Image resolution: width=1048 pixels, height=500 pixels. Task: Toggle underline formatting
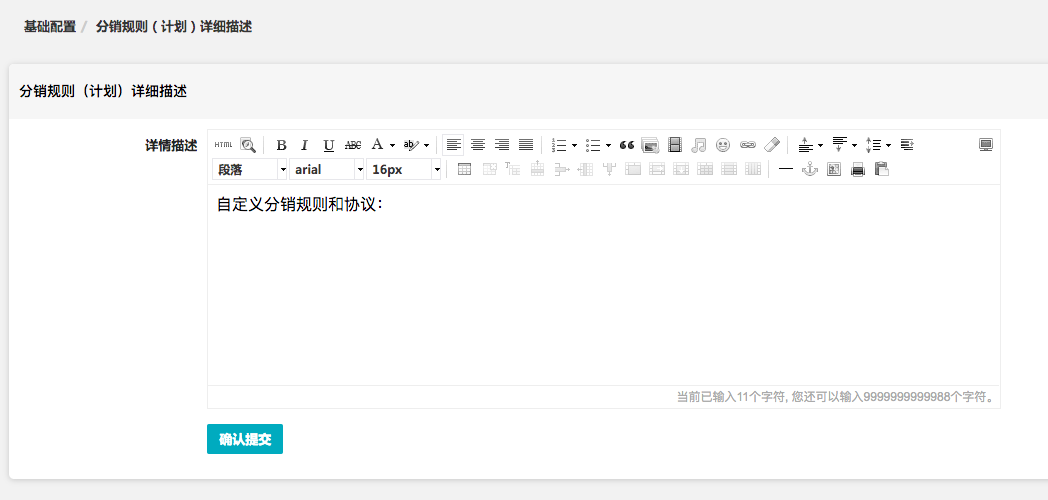(328, 144)
